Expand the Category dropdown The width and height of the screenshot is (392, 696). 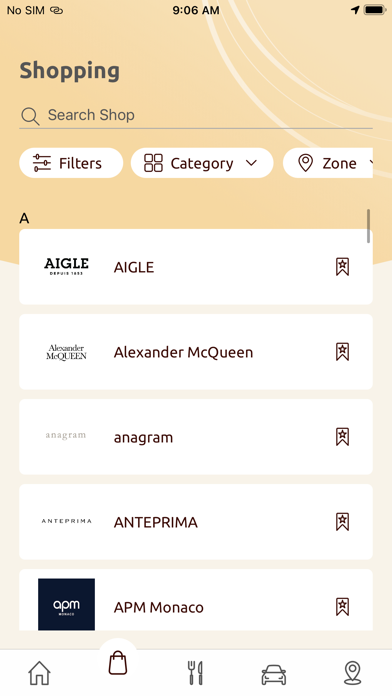(202, 163)
